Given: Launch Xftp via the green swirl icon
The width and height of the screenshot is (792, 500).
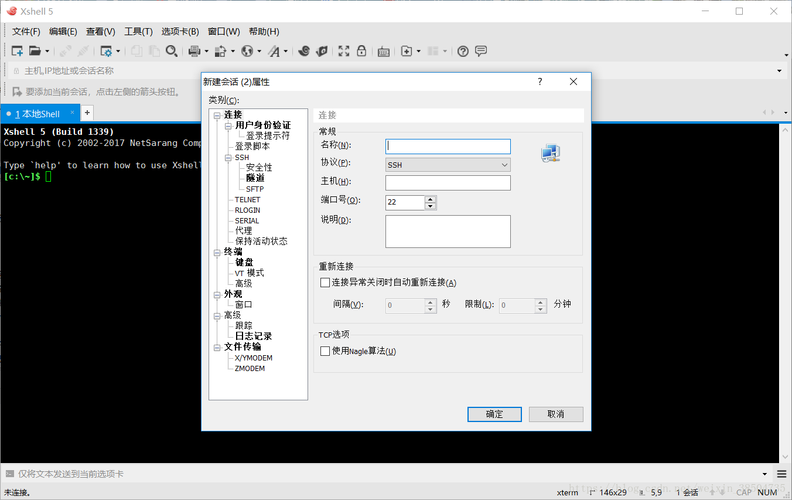Looking at the screenshot, I should [304, 51].
